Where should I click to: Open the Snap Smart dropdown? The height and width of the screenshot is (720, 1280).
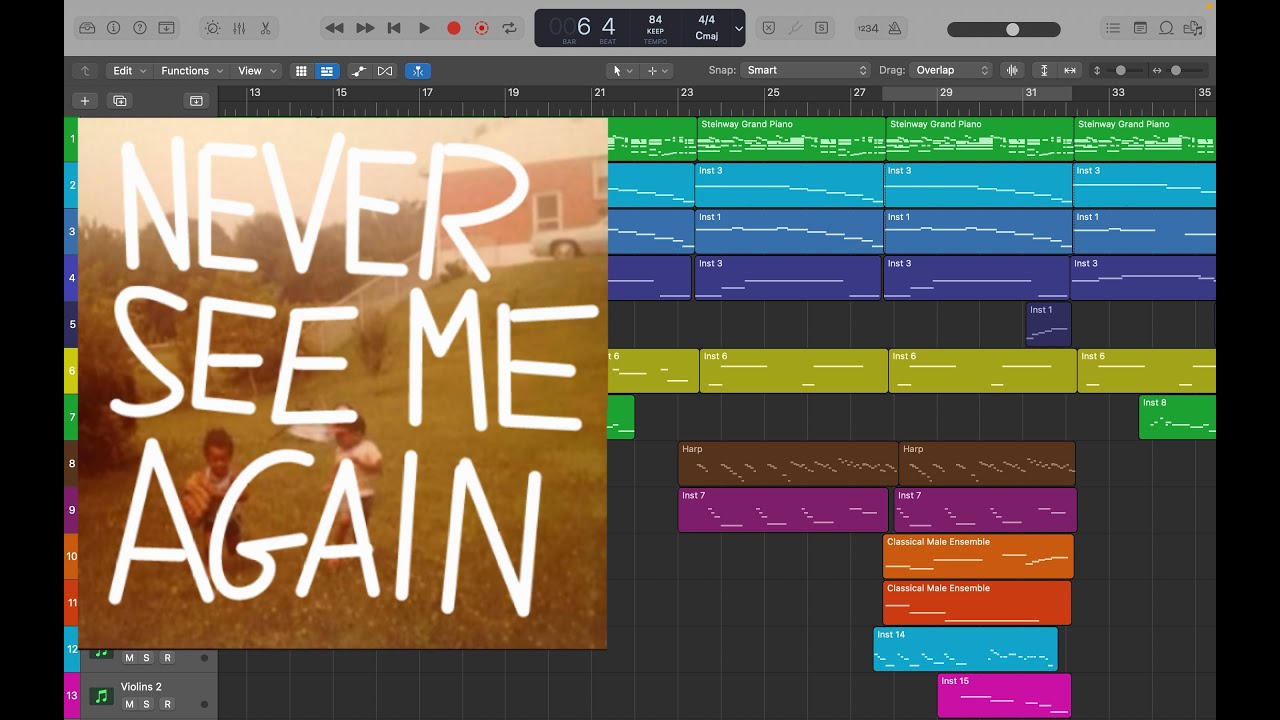[x=806, y=71]
